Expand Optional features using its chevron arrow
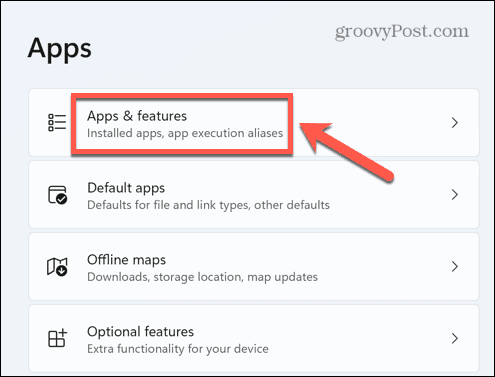Image resolution: width=495 pixels, height=377 pixels. point(455,338)
